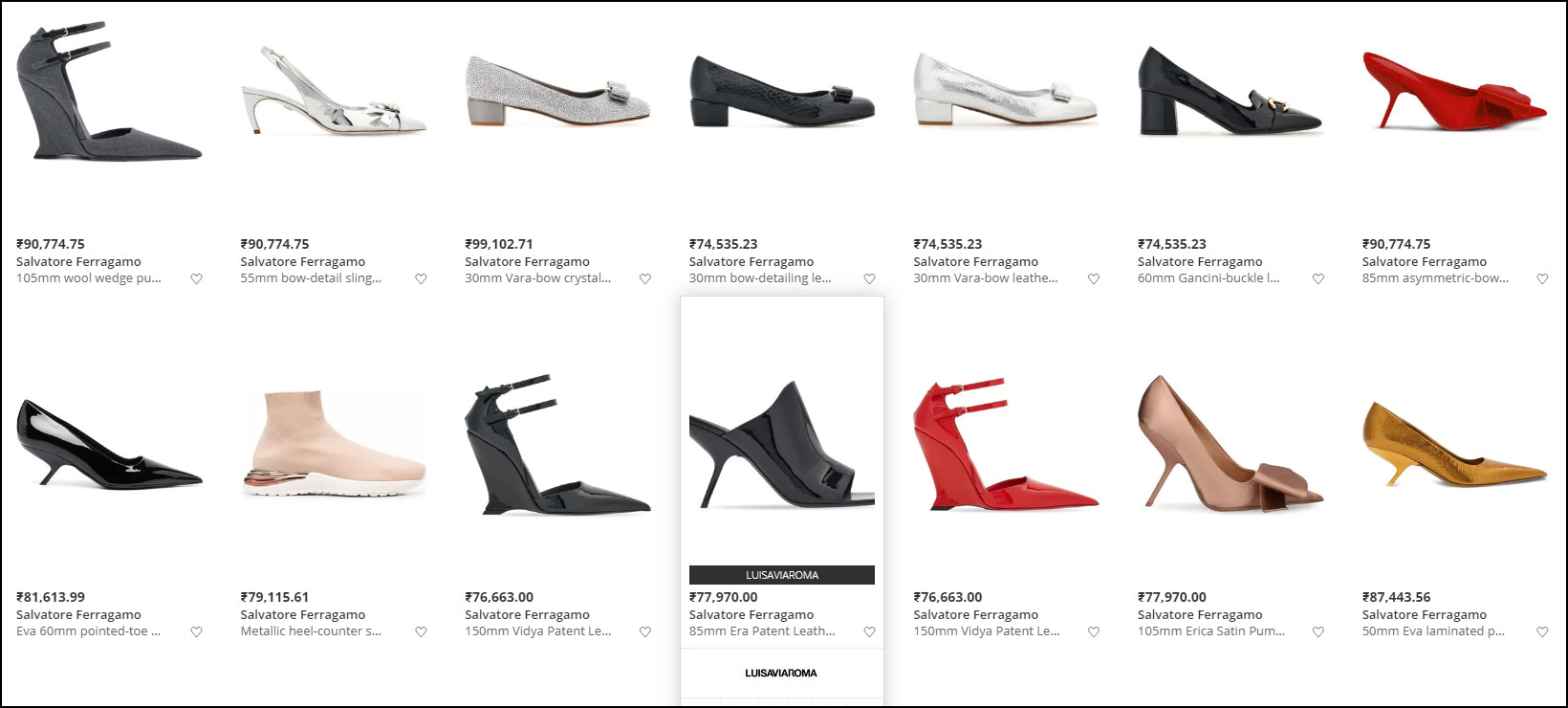The image size is (1568, 708).
Task: Heart the 85mm asymmetric-bow red pump
Action: [1542, 279]
